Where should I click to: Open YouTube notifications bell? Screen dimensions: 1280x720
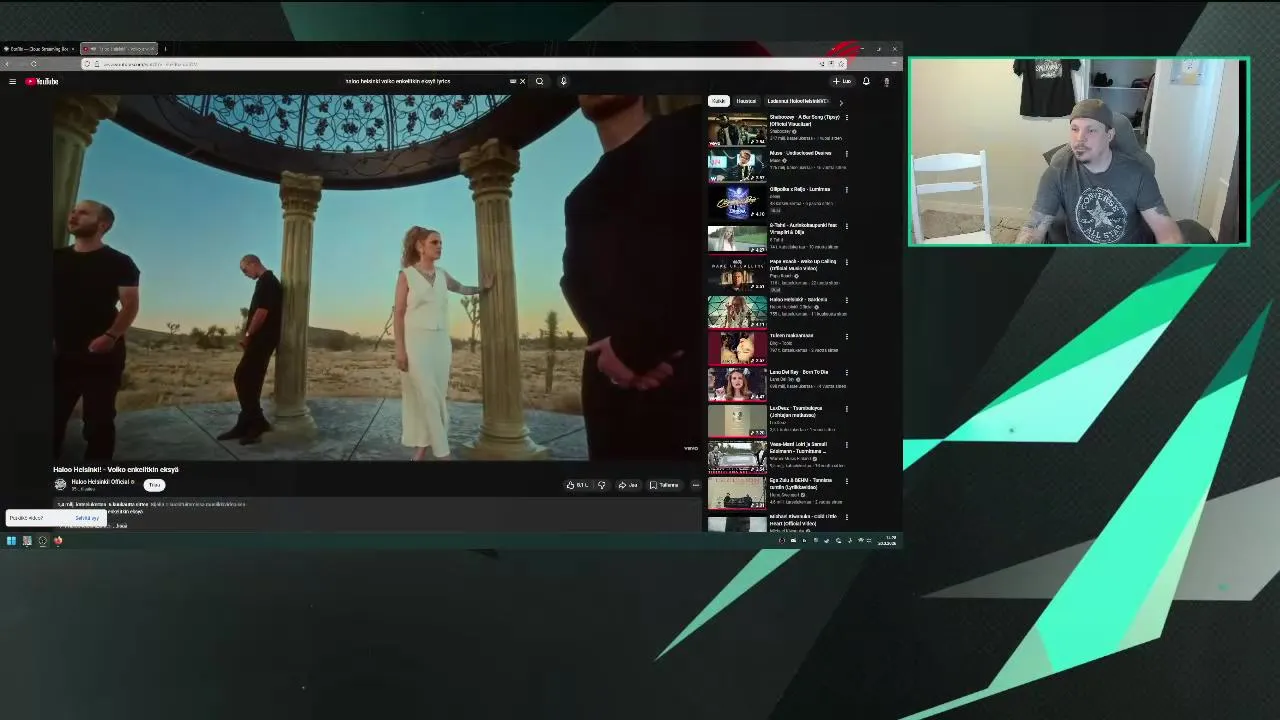[x=866, y=81]
